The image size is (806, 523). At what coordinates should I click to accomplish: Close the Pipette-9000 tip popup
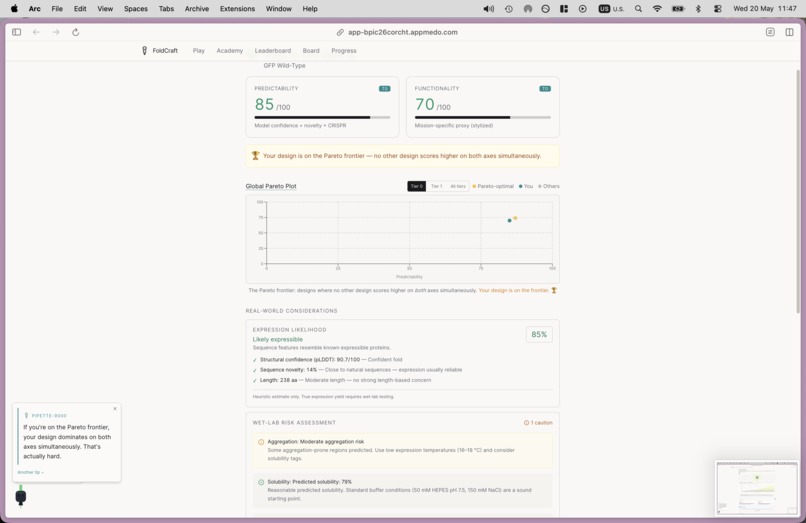pos(115,409)
